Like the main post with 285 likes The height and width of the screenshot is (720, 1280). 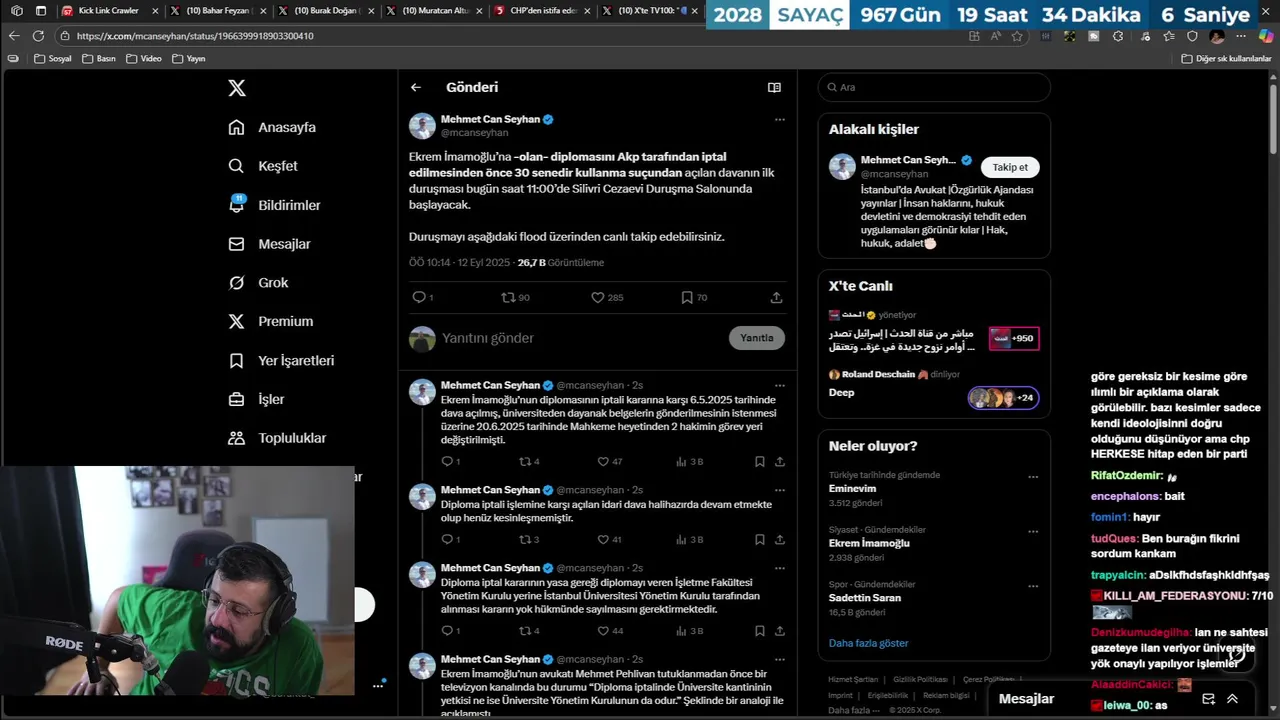[607, 297]
